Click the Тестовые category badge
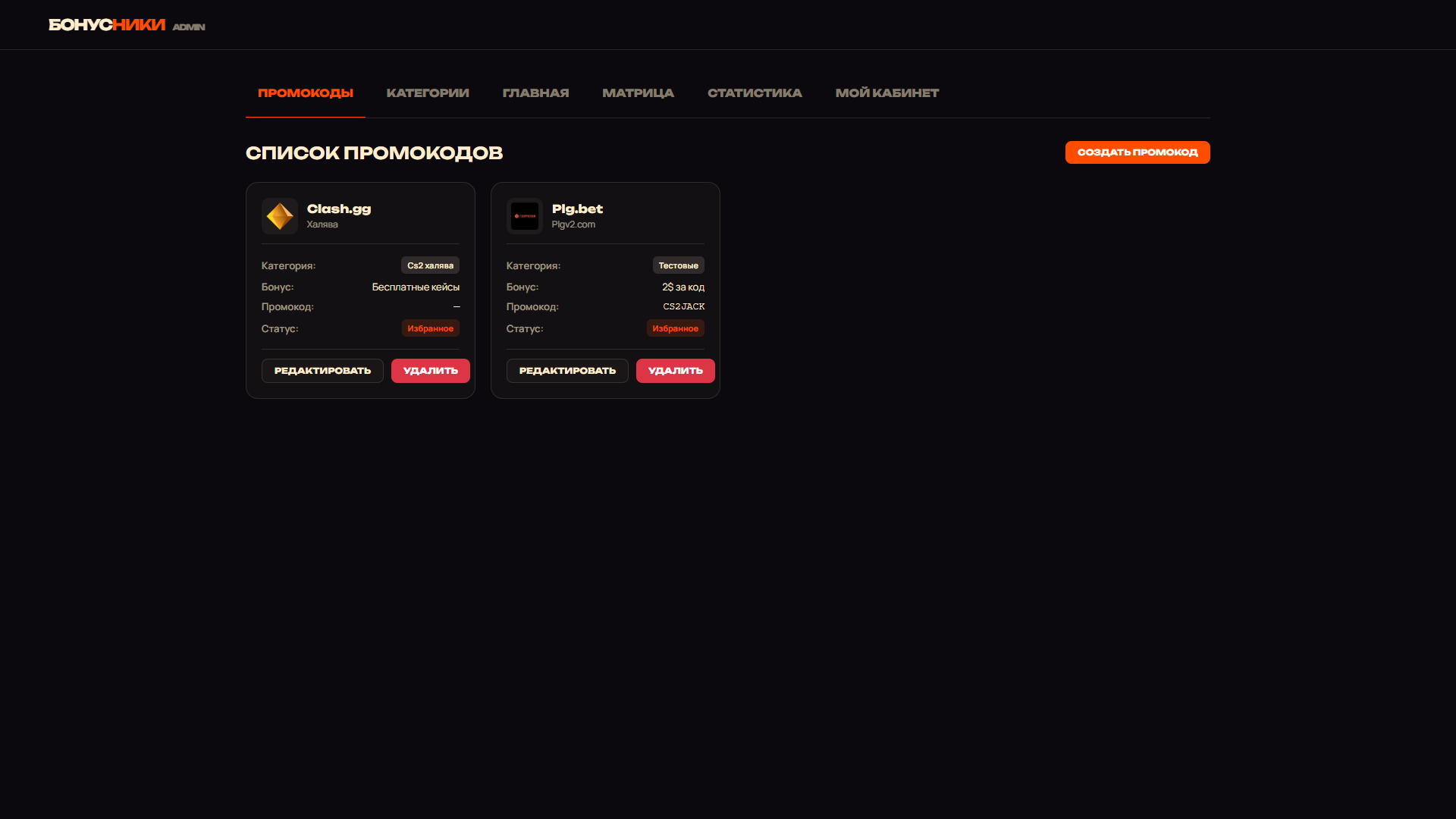Image resolution: width=1456 pixels, height=819 pixels. 678,265
